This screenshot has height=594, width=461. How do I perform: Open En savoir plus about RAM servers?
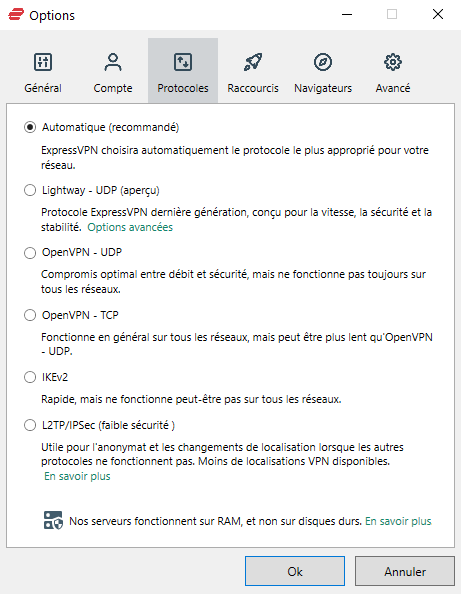[x=398, y=521]
